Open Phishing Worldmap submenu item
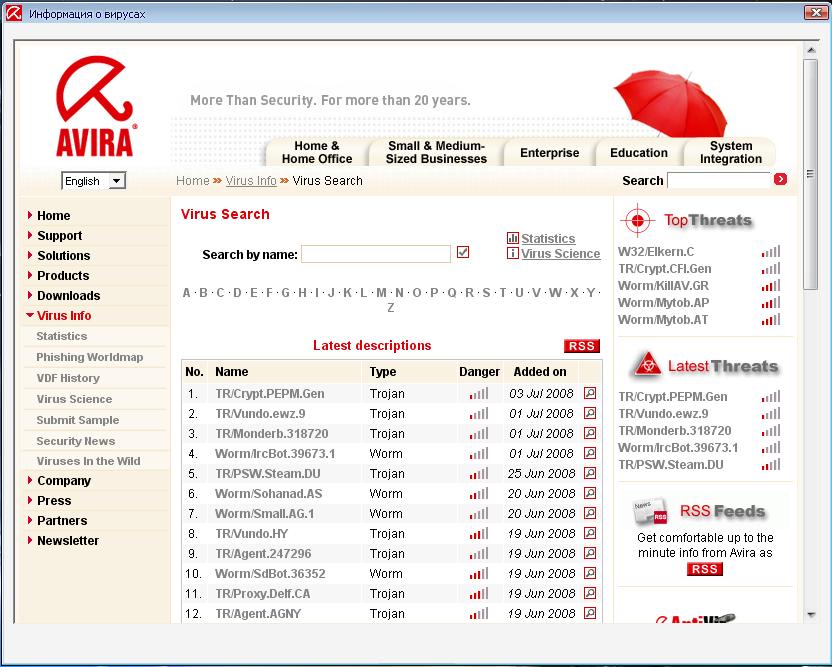Screen dimensions: 832x667 coord(90,357)
